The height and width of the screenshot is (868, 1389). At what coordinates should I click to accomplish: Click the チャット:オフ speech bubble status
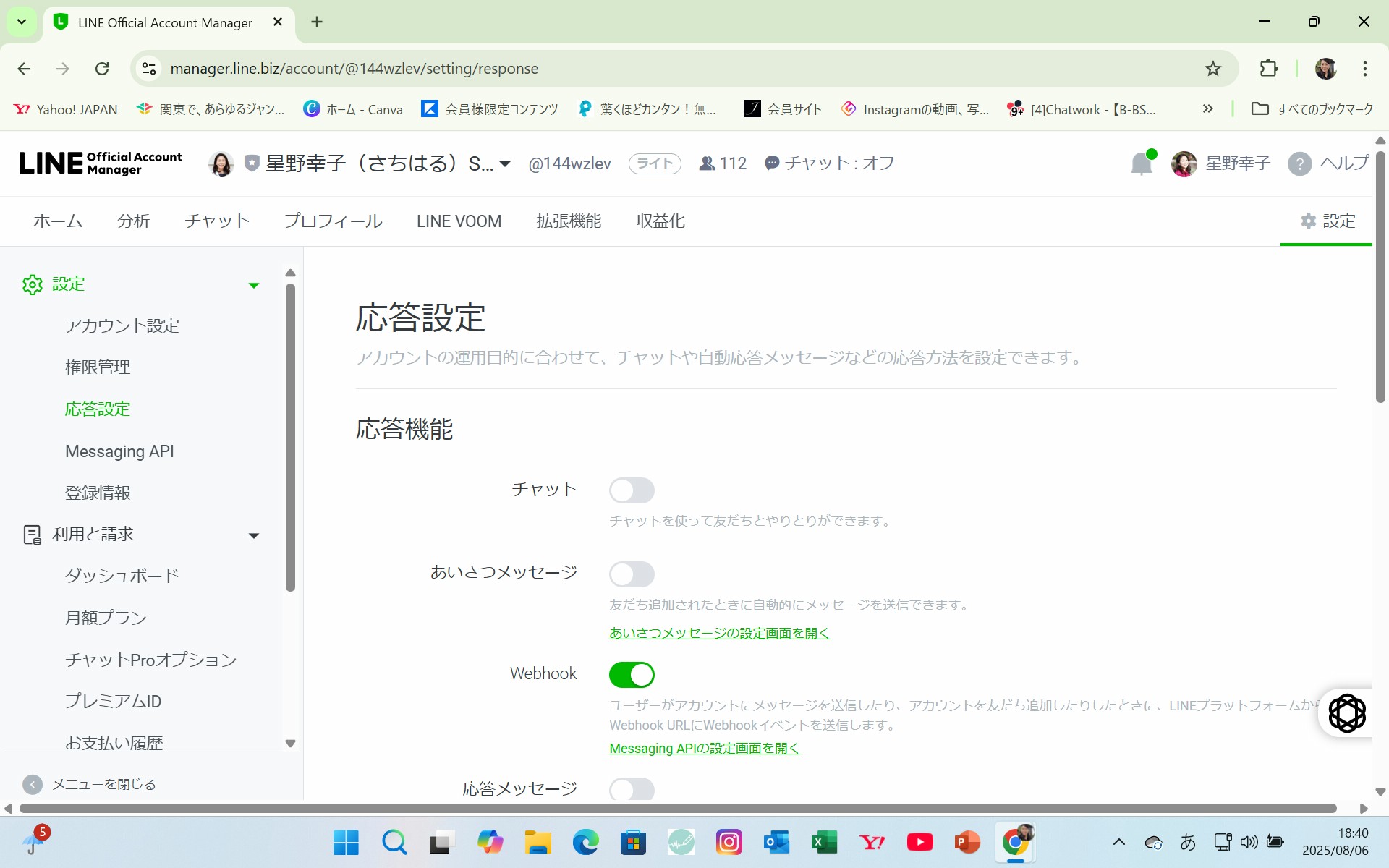pos(830,163)
